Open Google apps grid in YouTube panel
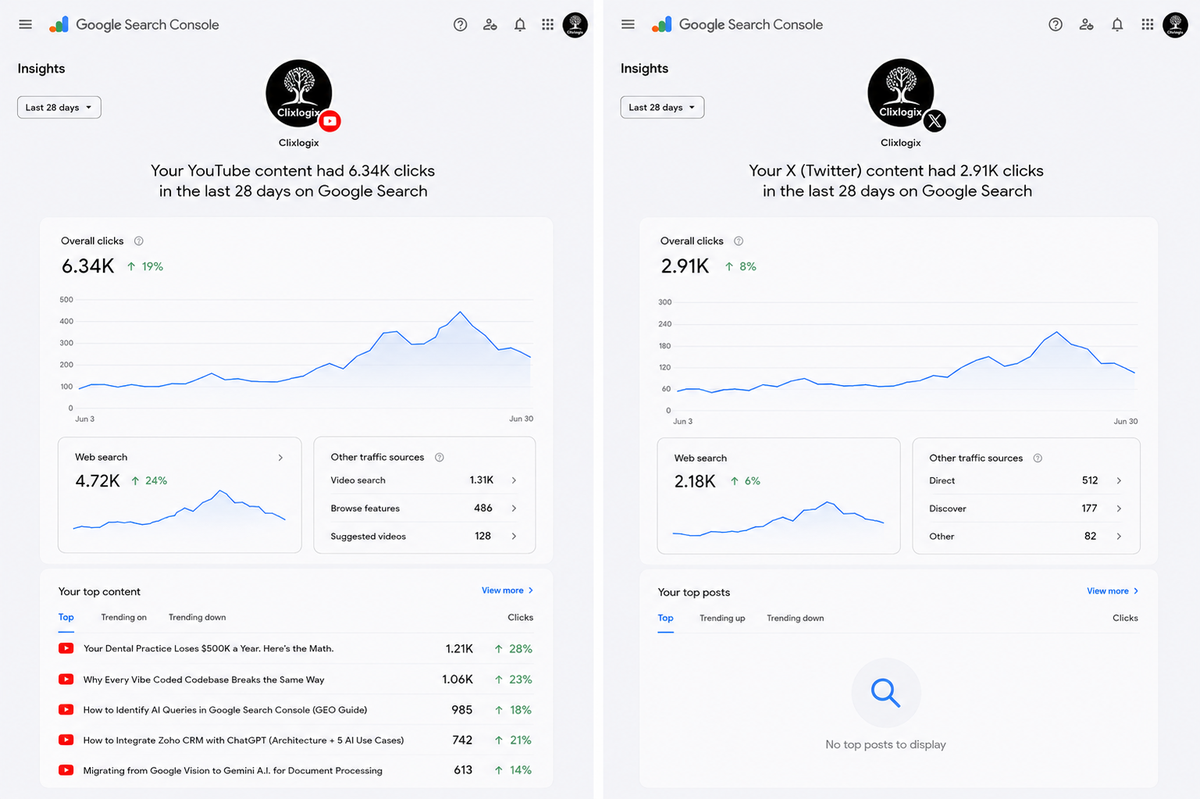Image resolution: width=1200 pixels, height=799 pixels. [x=547, y=25]
